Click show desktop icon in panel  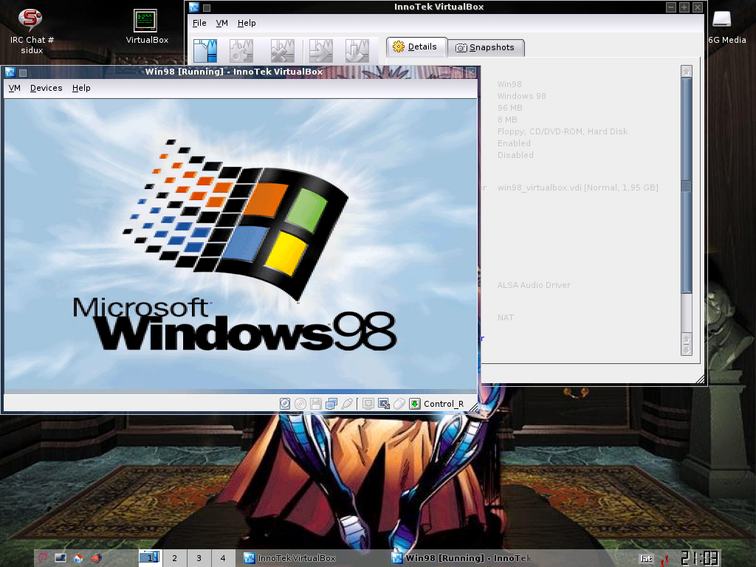60,558
